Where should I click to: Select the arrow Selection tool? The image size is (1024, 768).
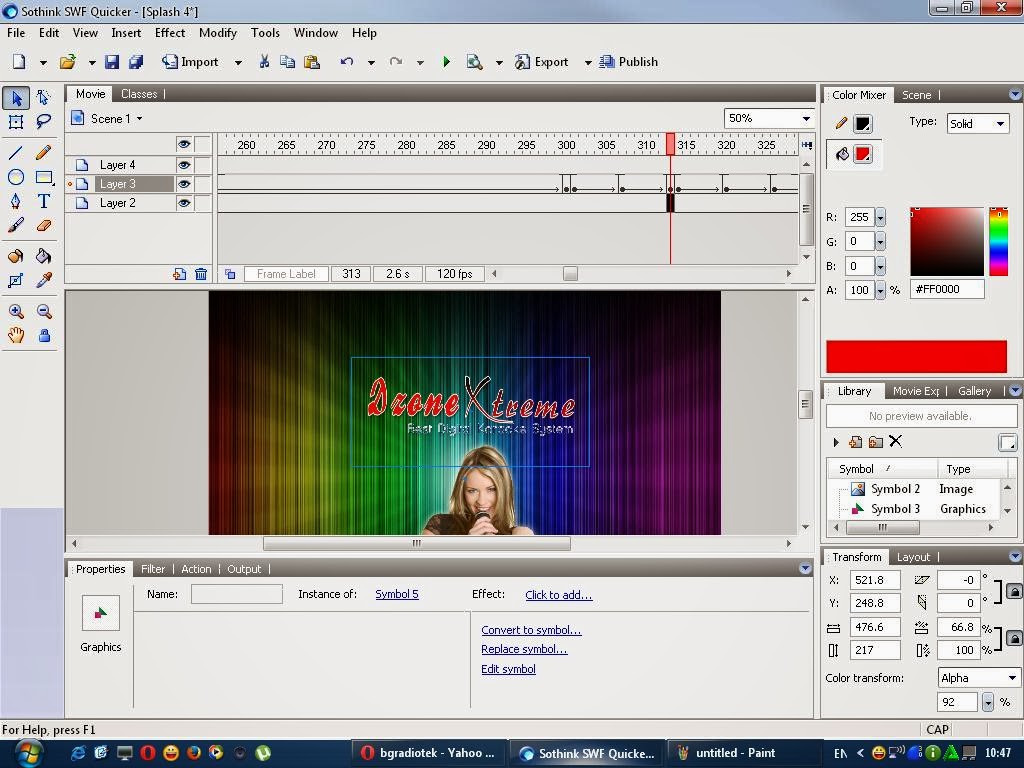click(x=16, y=99)
